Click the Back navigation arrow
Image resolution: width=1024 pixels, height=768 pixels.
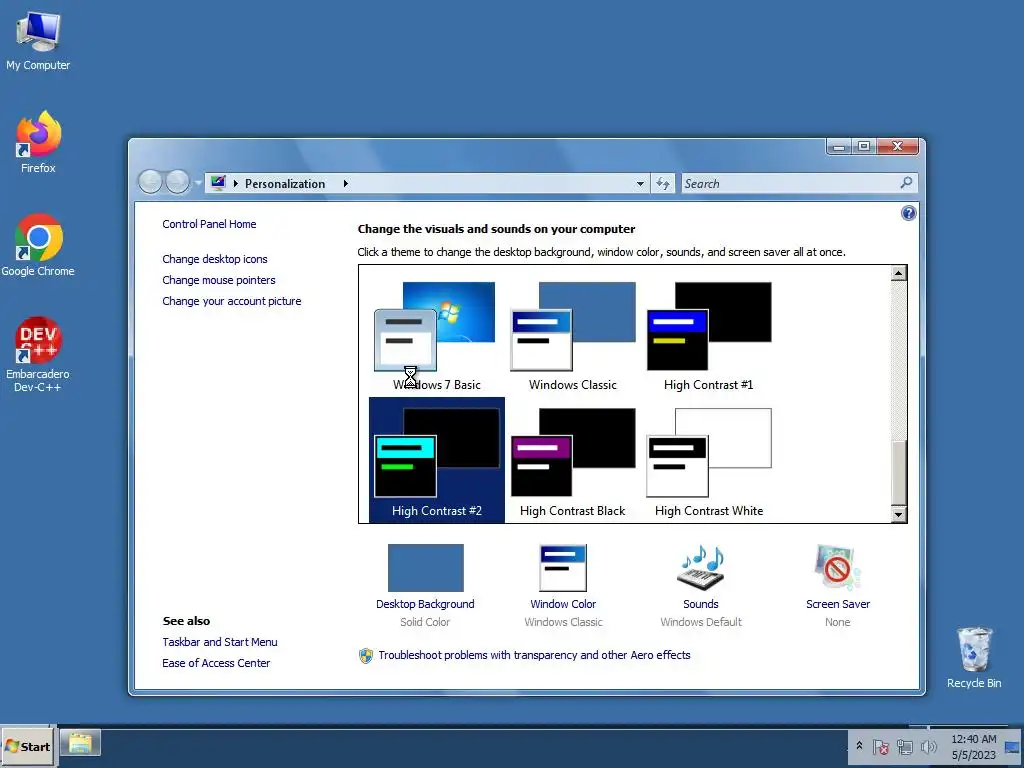tap(150, 182)
